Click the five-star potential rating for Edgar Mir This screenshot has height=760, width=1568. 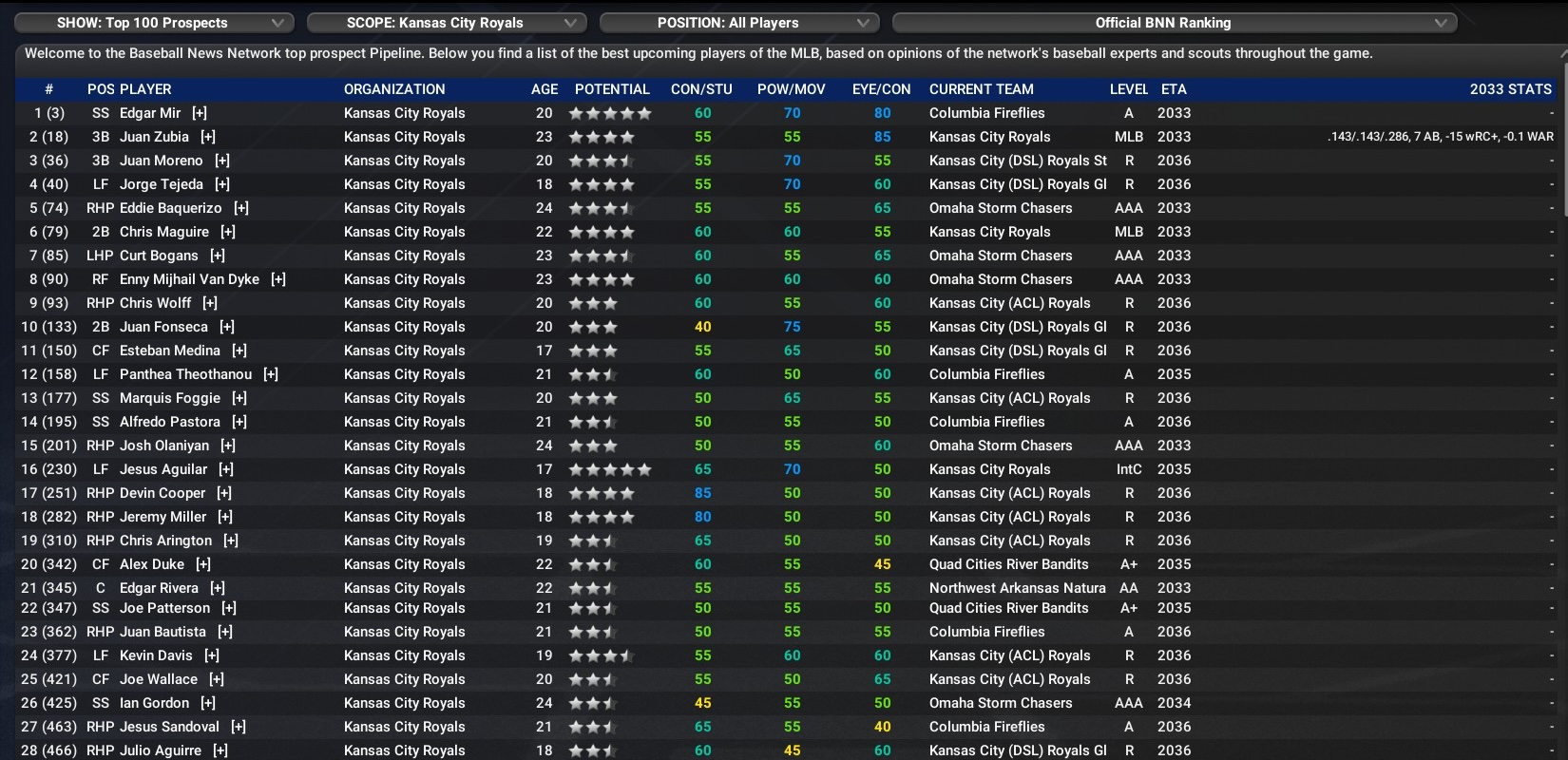610,113
